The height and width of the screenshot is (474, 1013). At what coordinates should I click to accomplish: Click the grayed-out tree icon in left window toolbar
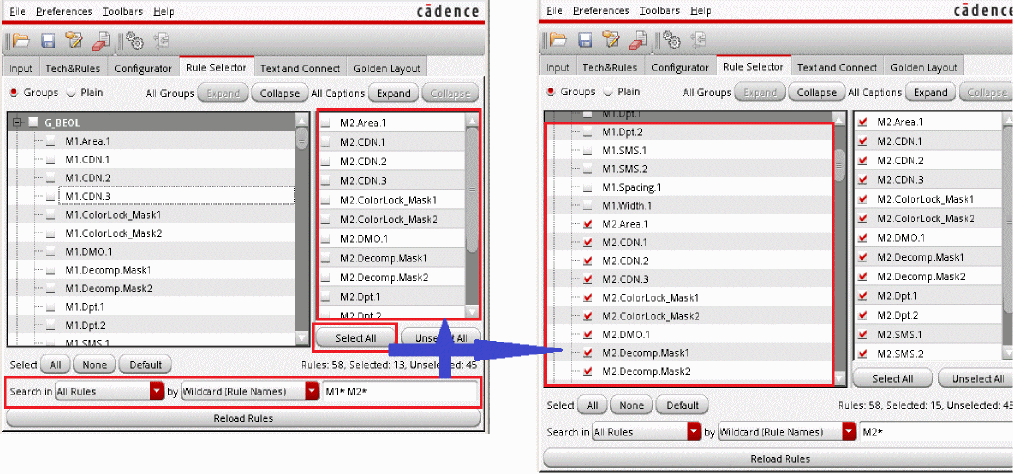click(x=162, y=42)
